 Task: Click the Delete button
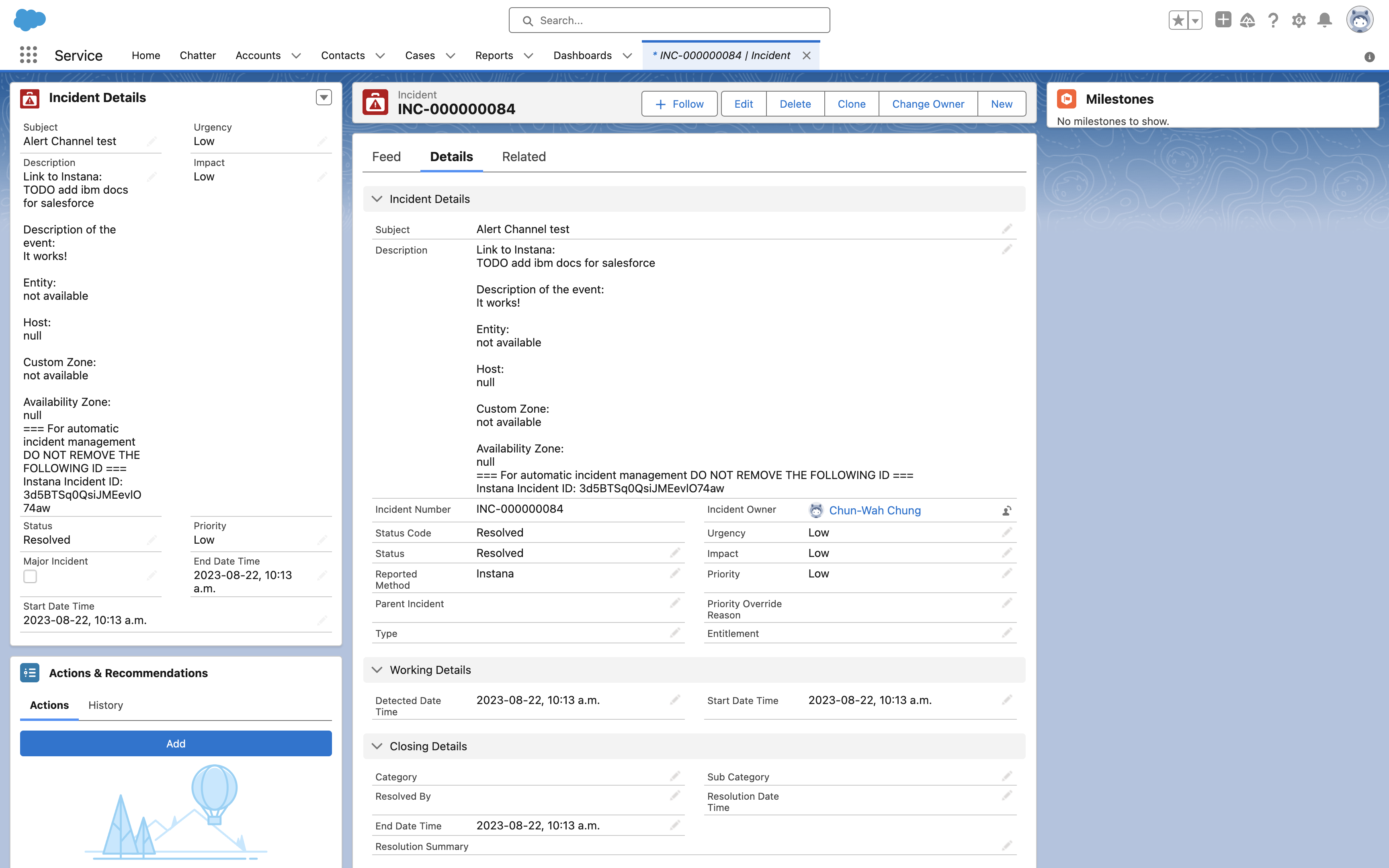(795, 104)
